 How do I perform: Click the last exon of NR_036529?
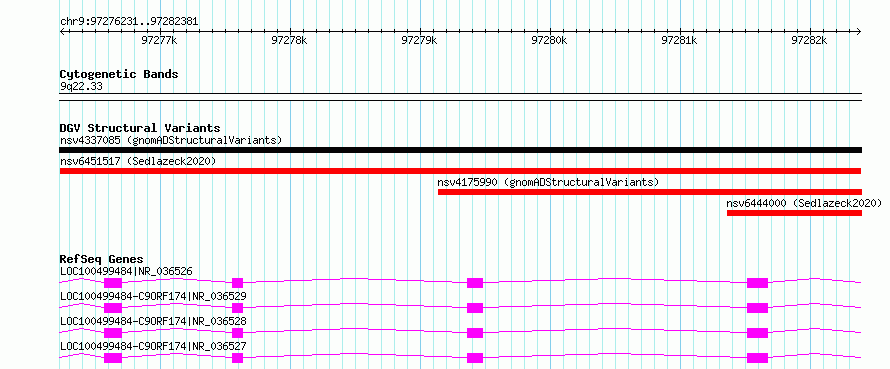[758, 308]
